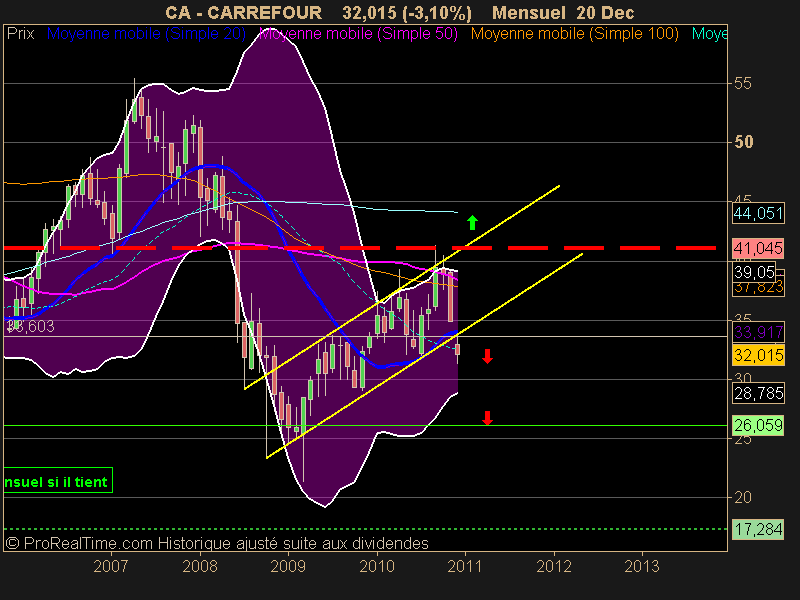Click the 2008 year on time axis

click(200, 566)
